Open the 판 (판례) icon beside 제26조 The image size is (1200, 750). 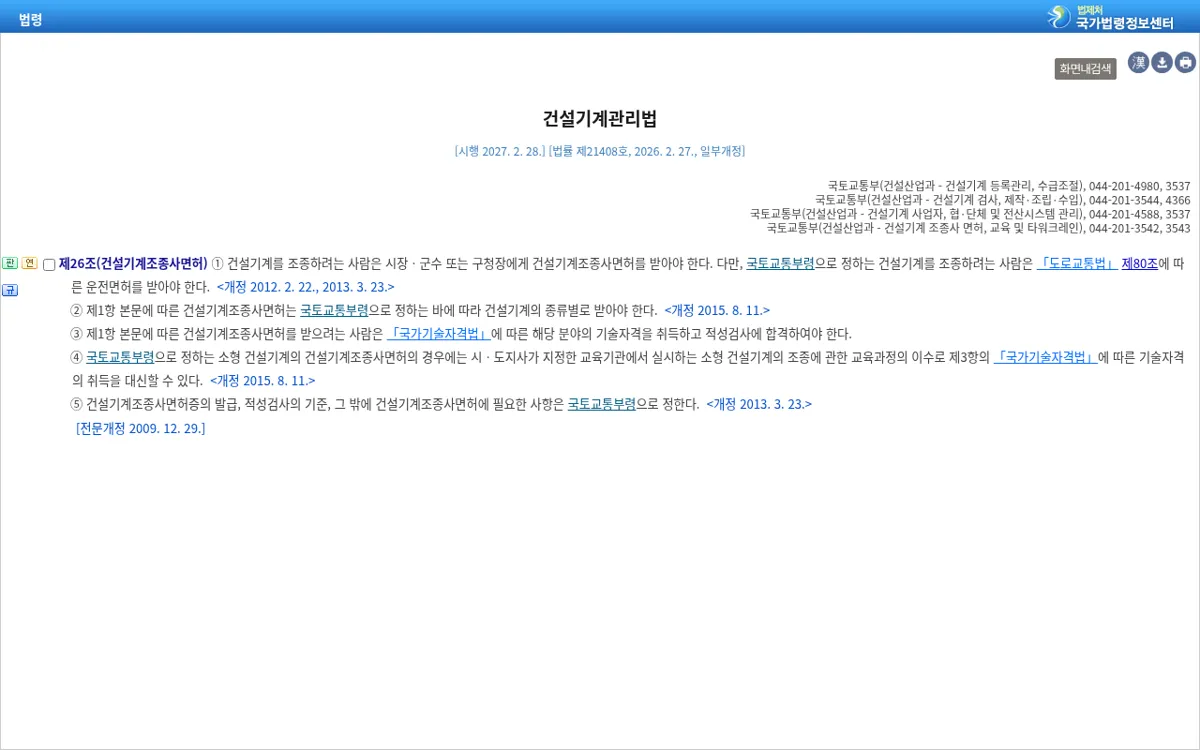coord(9,264)
